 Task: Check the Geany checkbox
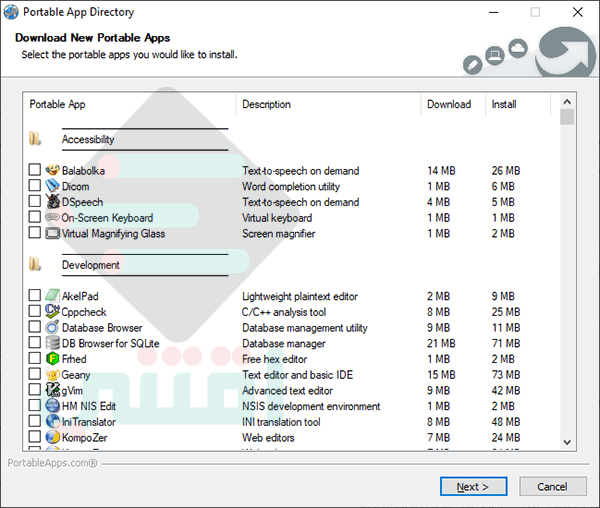click(x=35, y=373)
